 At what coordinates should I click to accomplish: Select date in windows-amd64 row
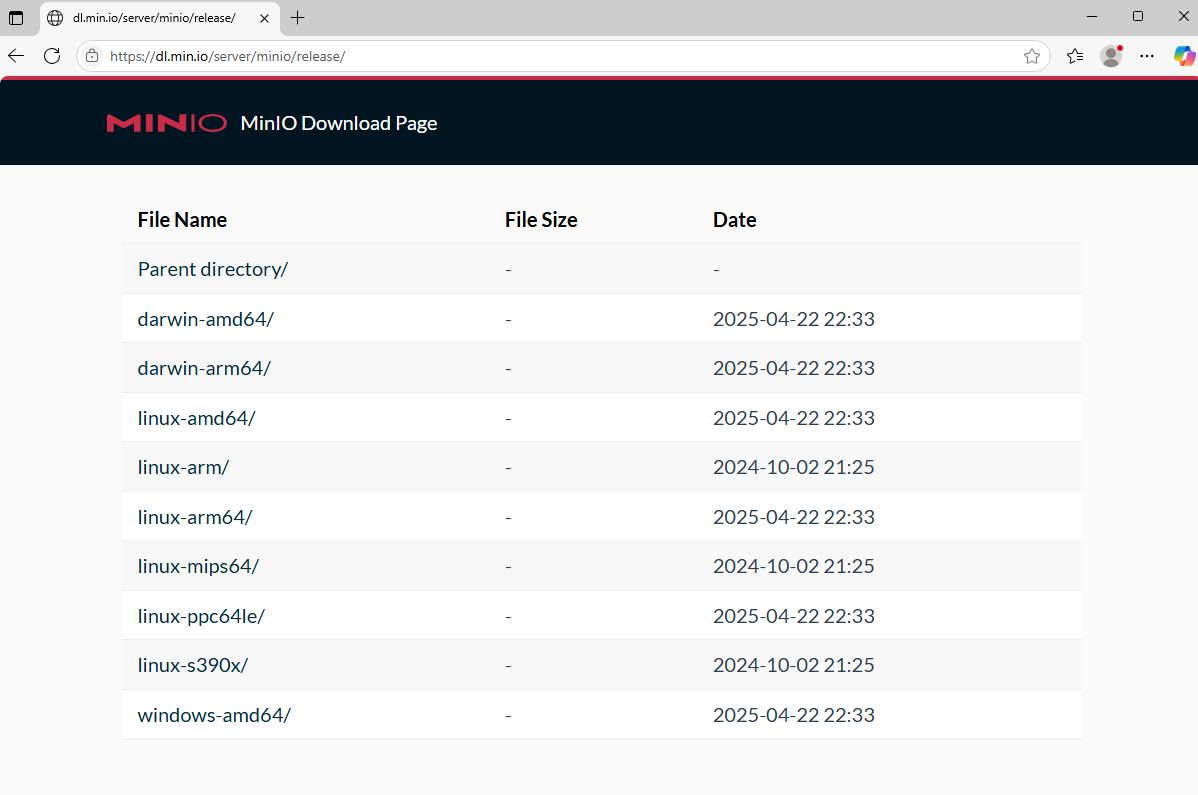794,715
